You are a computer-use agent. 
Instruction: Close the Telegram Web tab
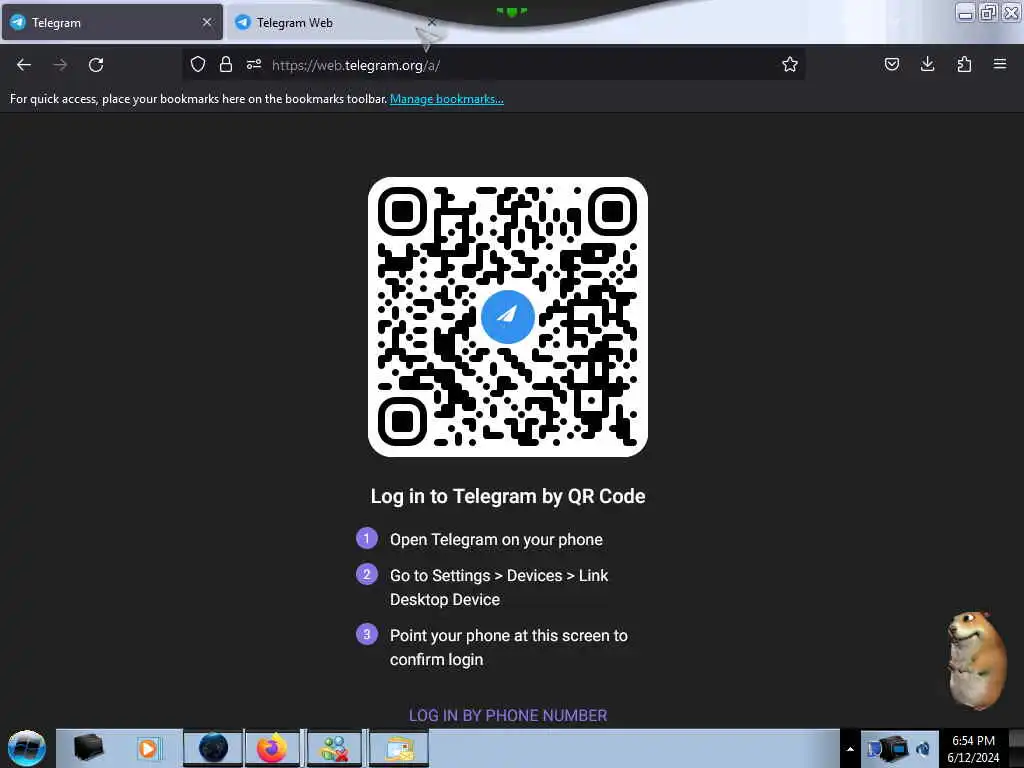coord(432,22)
